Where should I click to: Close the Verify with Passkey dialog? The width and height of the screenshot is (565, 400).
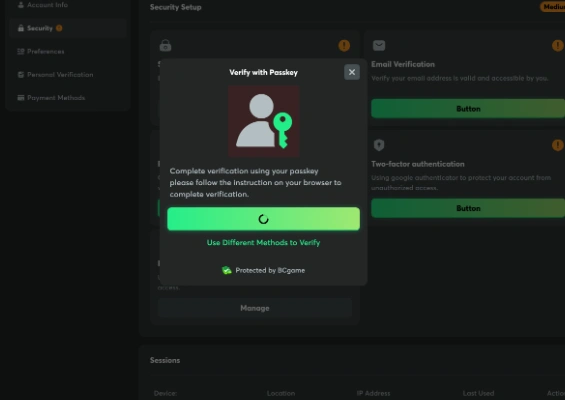click(x=352, y=72)
